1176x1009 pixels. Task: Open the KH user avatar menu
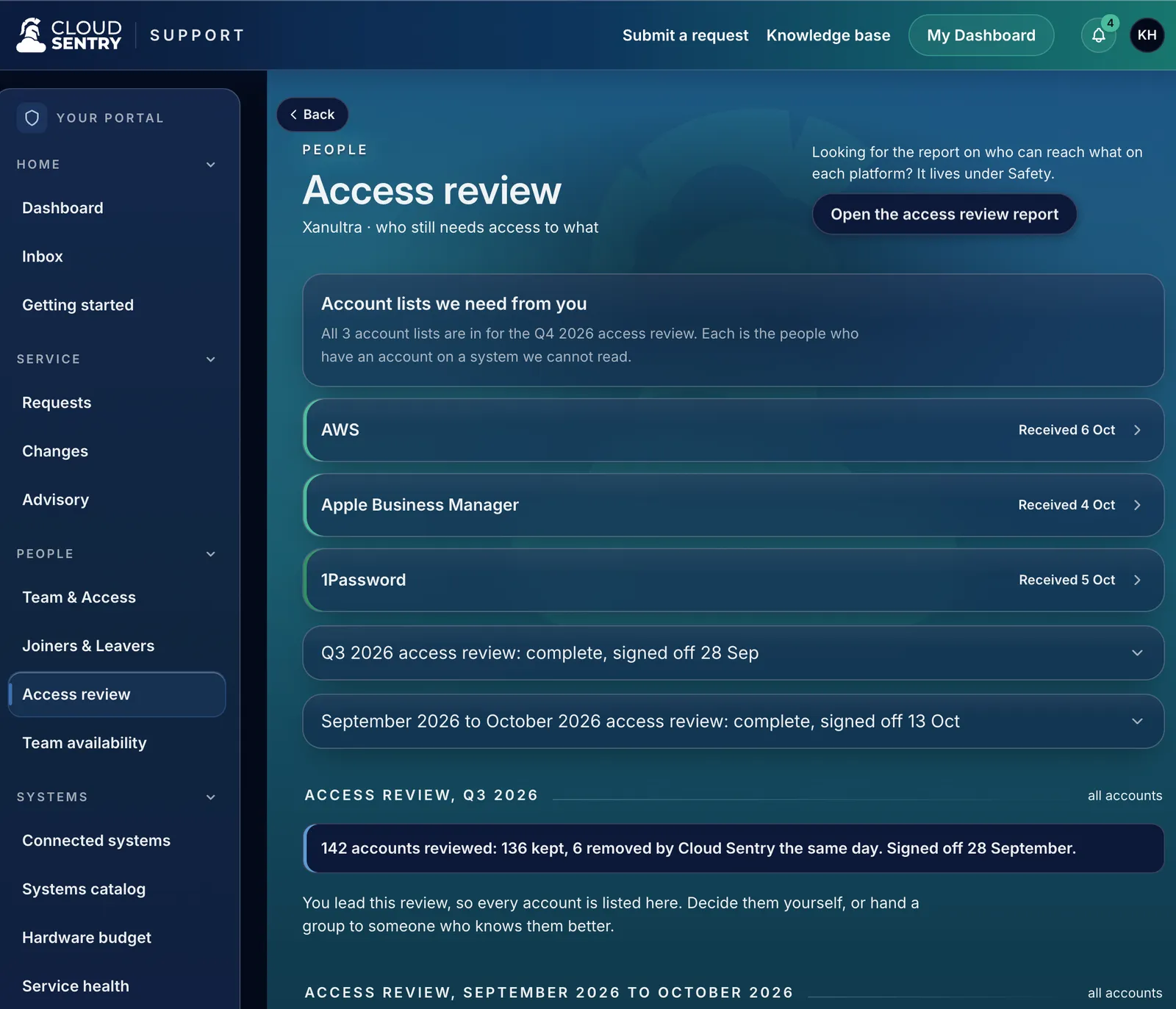point(1147,35)
